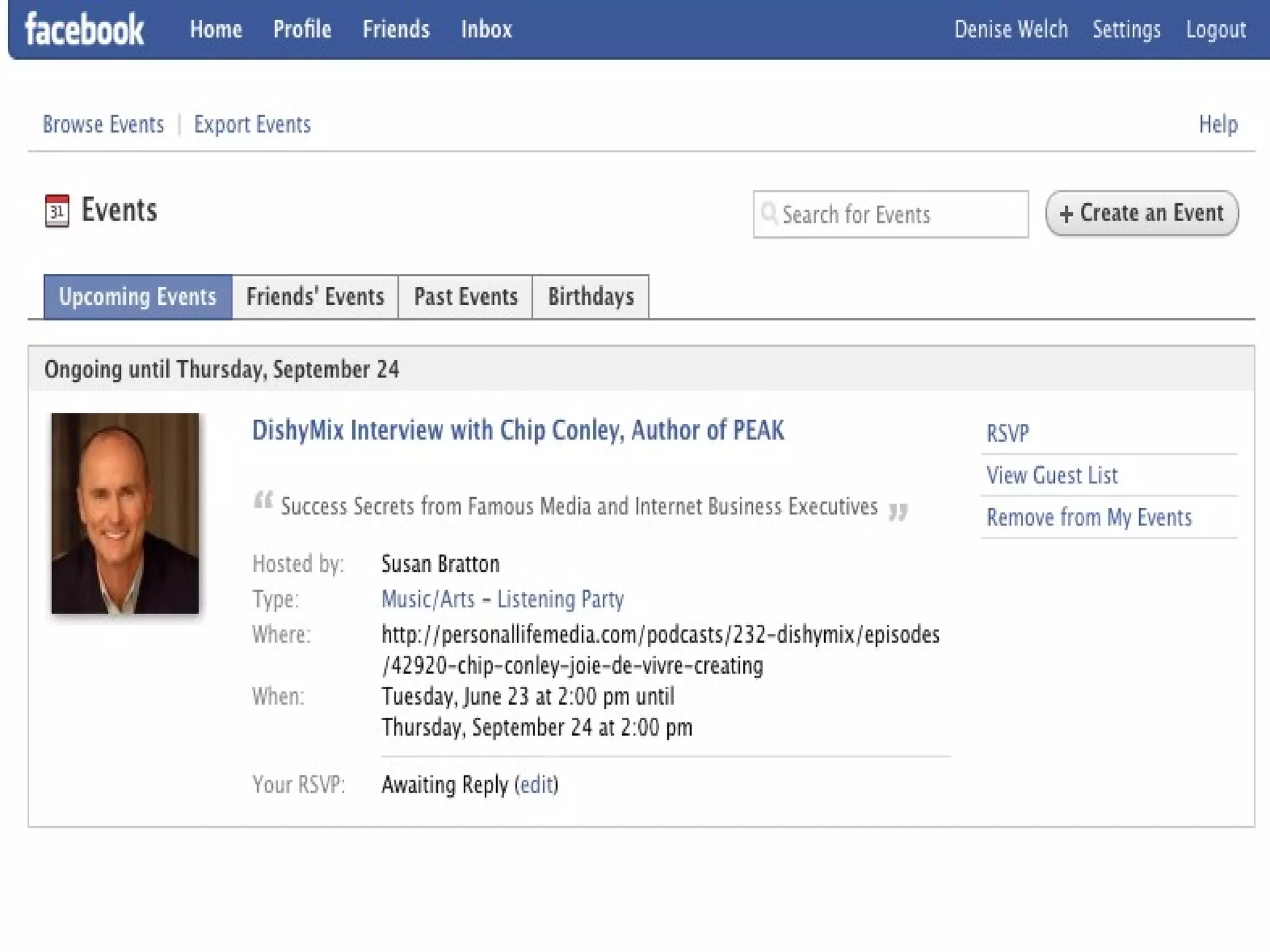The height and width of the screenshot is (952, 1270).
Task: Open the Help link
Action: point(1218,125)
